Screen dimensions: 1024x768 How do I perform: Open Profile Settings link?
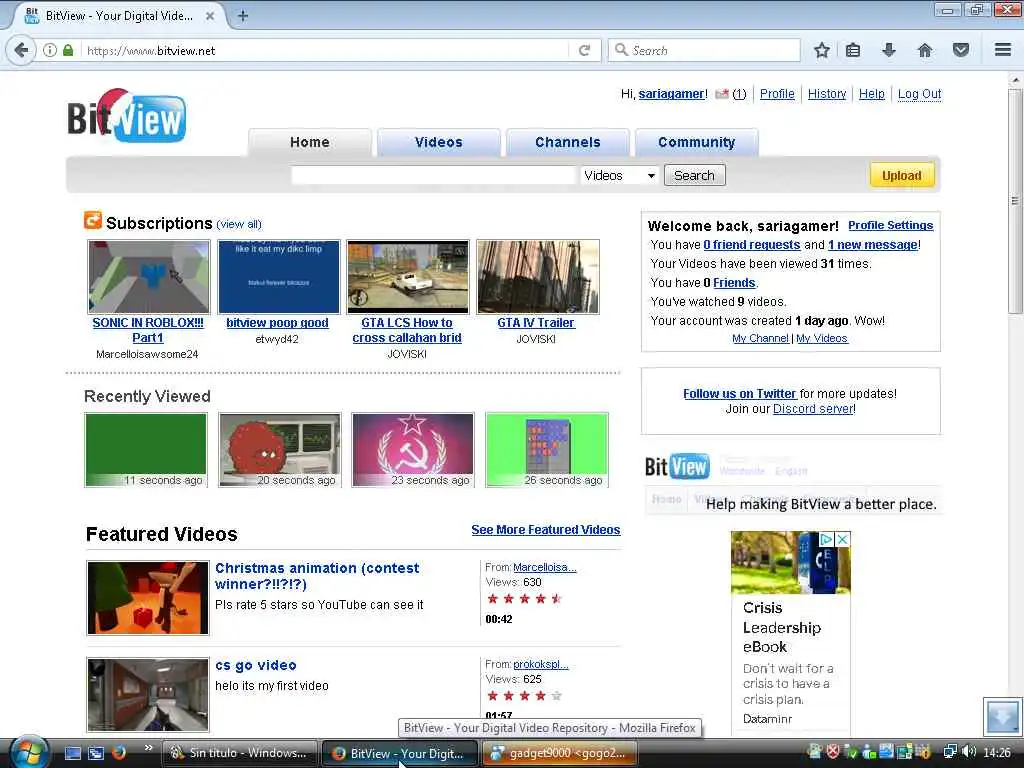(891, 225)
